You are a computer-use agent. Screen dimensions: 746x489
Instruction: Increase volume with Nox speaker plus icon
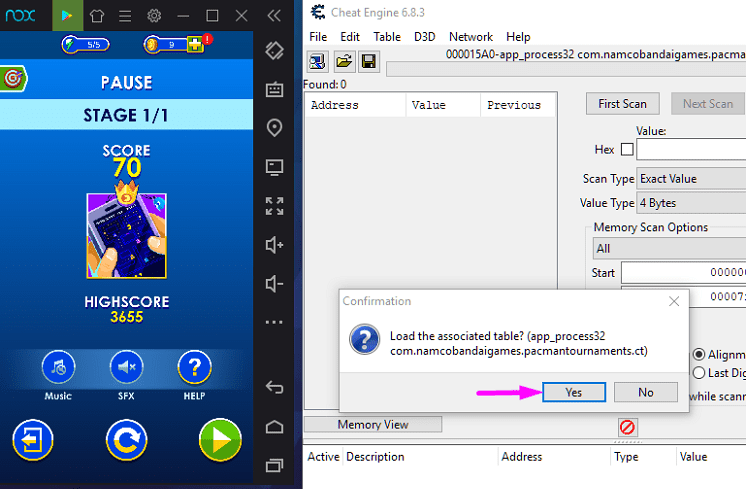tap(275, 245)
